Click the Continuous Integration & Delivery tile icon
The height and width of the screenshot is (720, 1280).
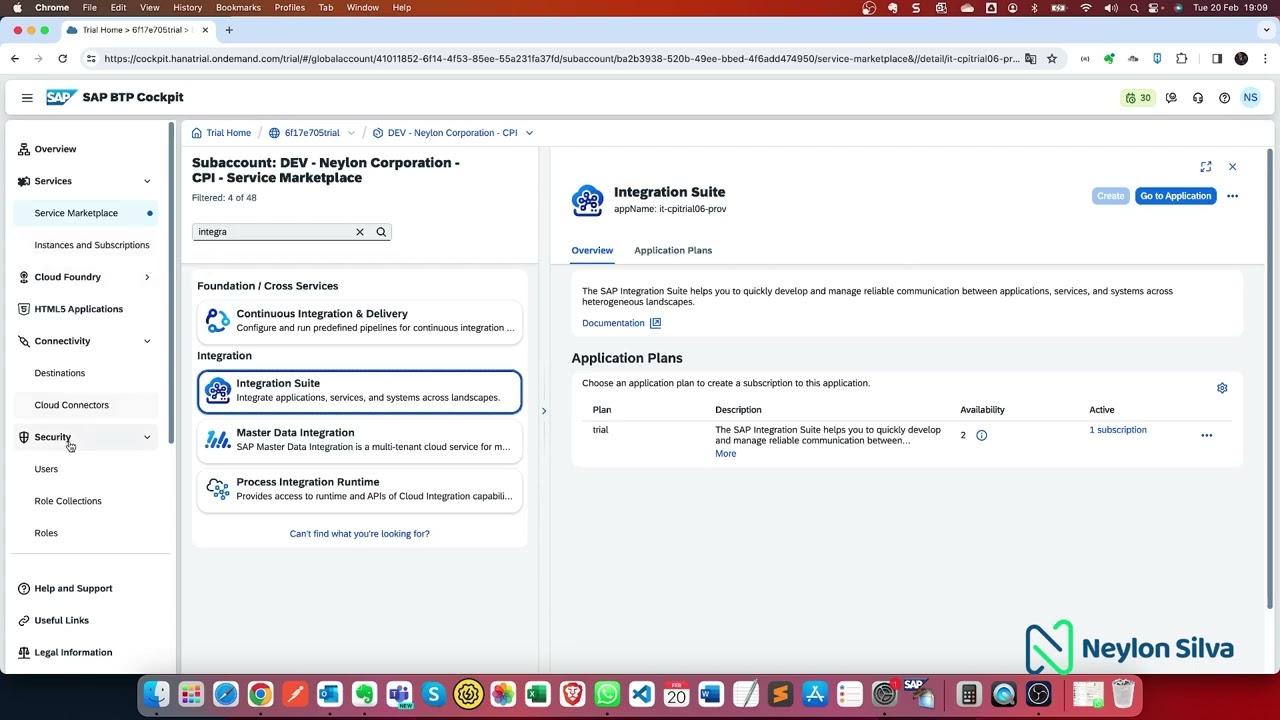click(217, 320)
